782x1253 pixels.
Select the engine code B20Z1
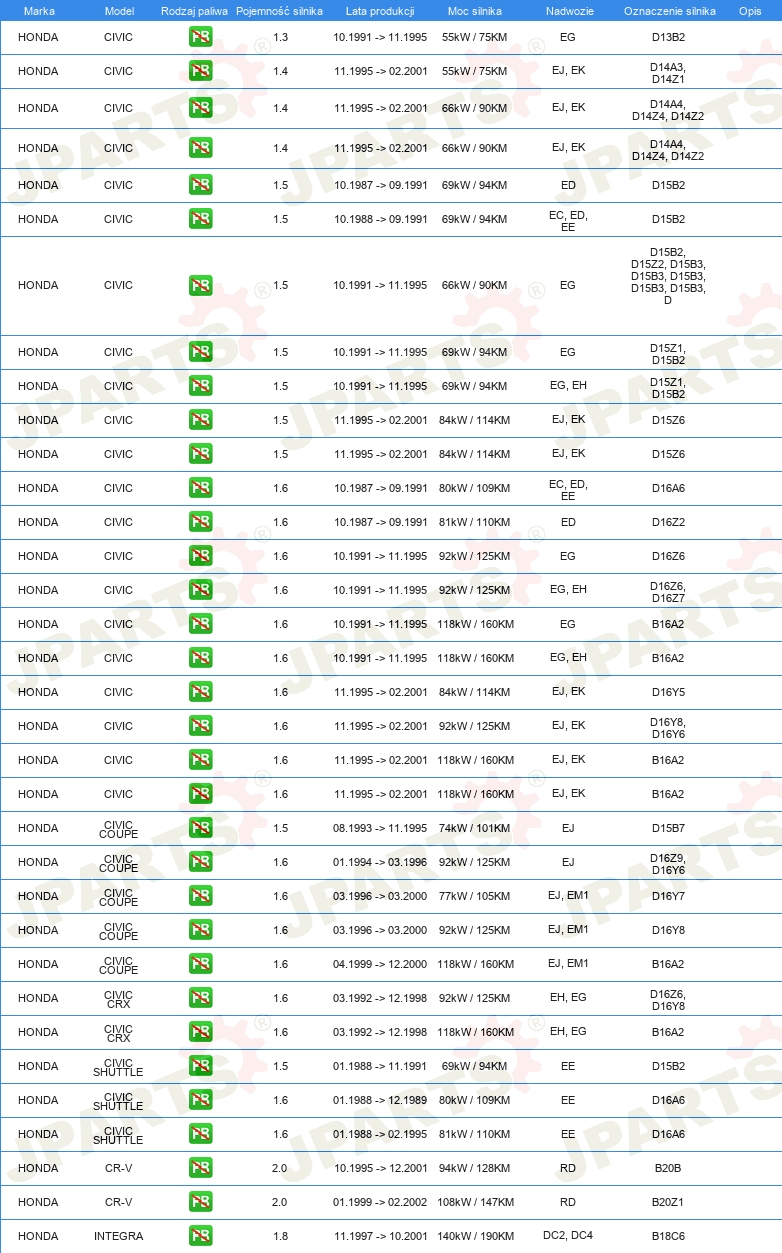click(x=668, y=1202)
